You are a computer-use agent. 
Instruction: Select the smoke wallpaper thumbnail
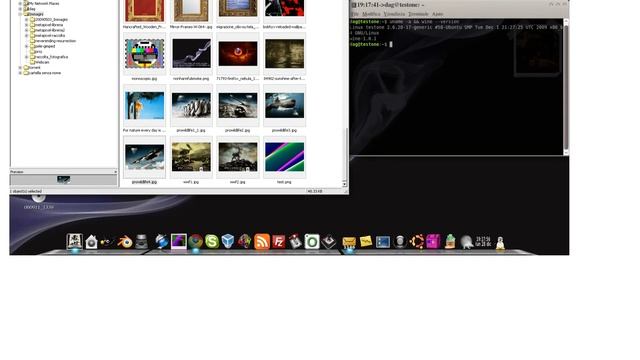click(x=191, y=53)
